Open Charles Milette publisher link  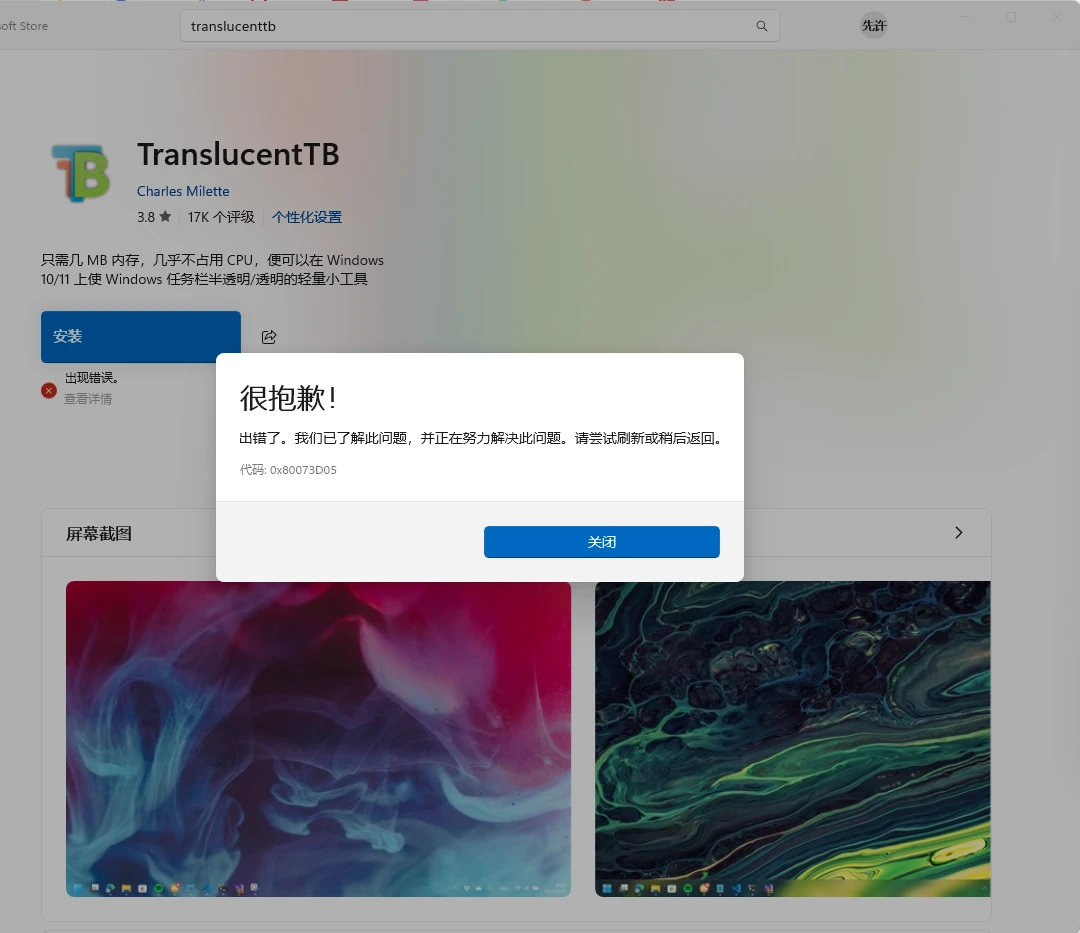(183, 191)
